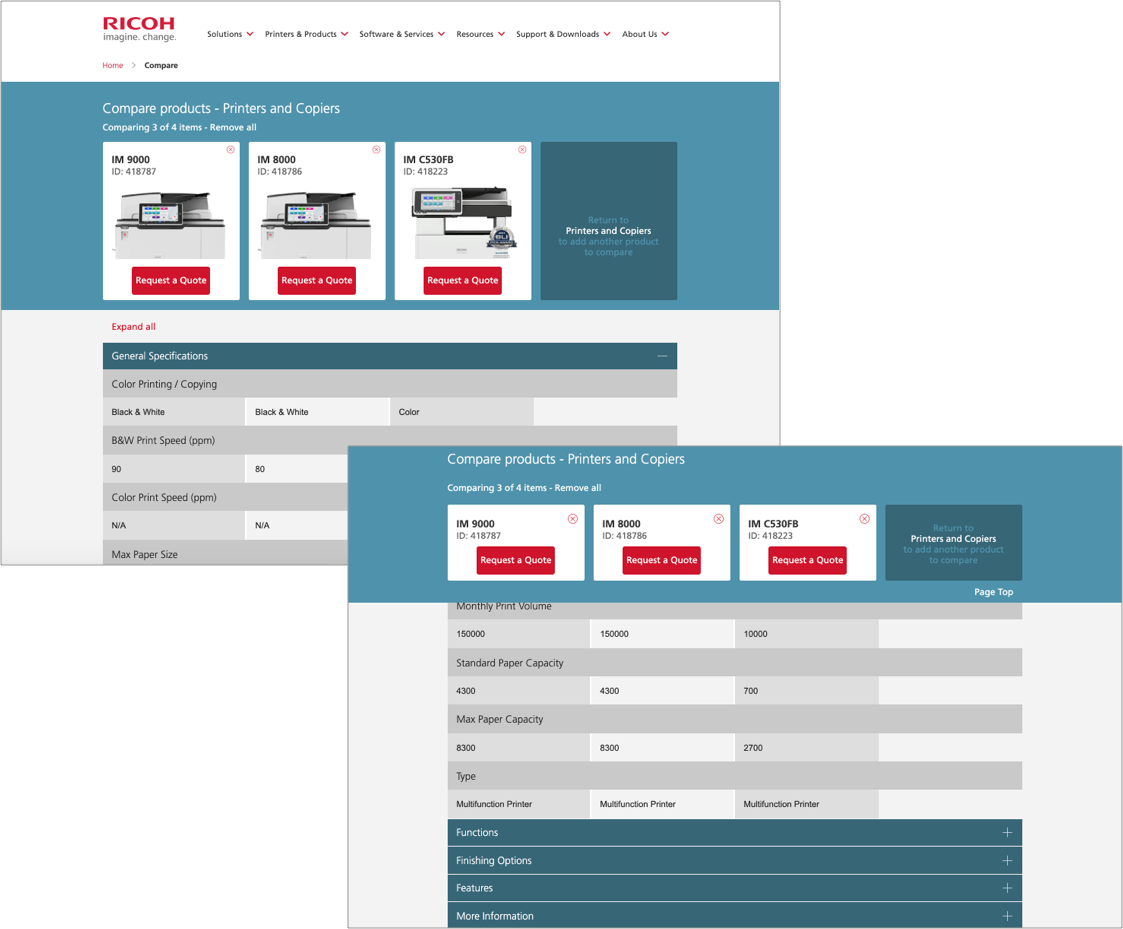The image size is (1123, 929).
Task: Click Max Paper Capacity value 2700
Action: coord(753,748)
